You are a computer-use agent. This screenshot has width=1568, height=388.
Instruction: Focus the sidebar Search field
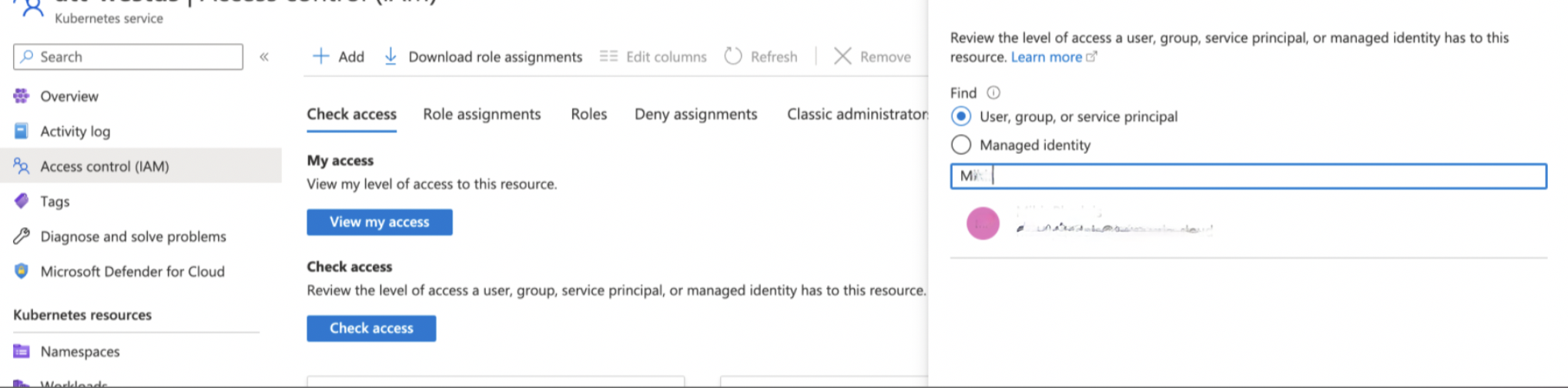coord(128,56)
